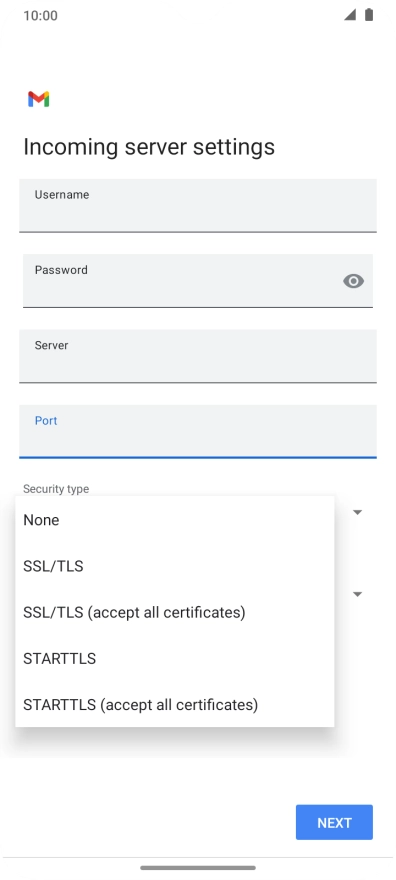Tap the cellular signal icon
396x880 pixels.
pos(350,15)
